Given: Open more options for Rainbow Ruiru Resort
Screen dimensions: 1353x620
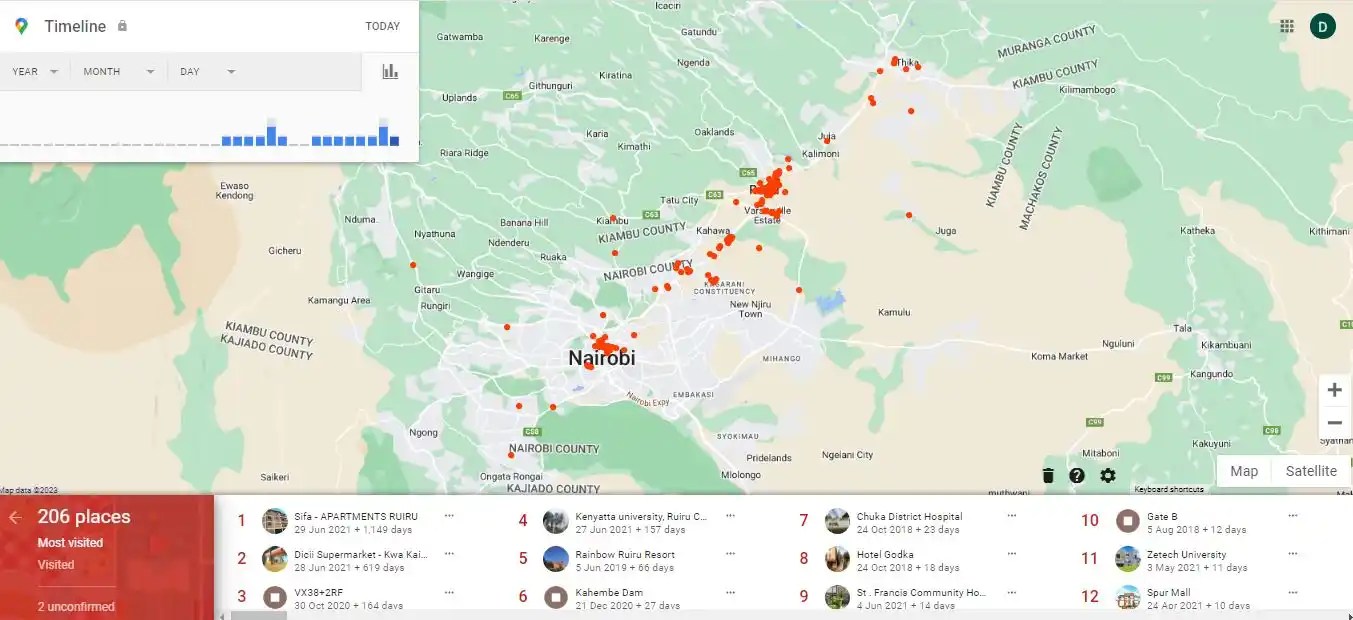Looking at the screenshot, I should 730,554.
